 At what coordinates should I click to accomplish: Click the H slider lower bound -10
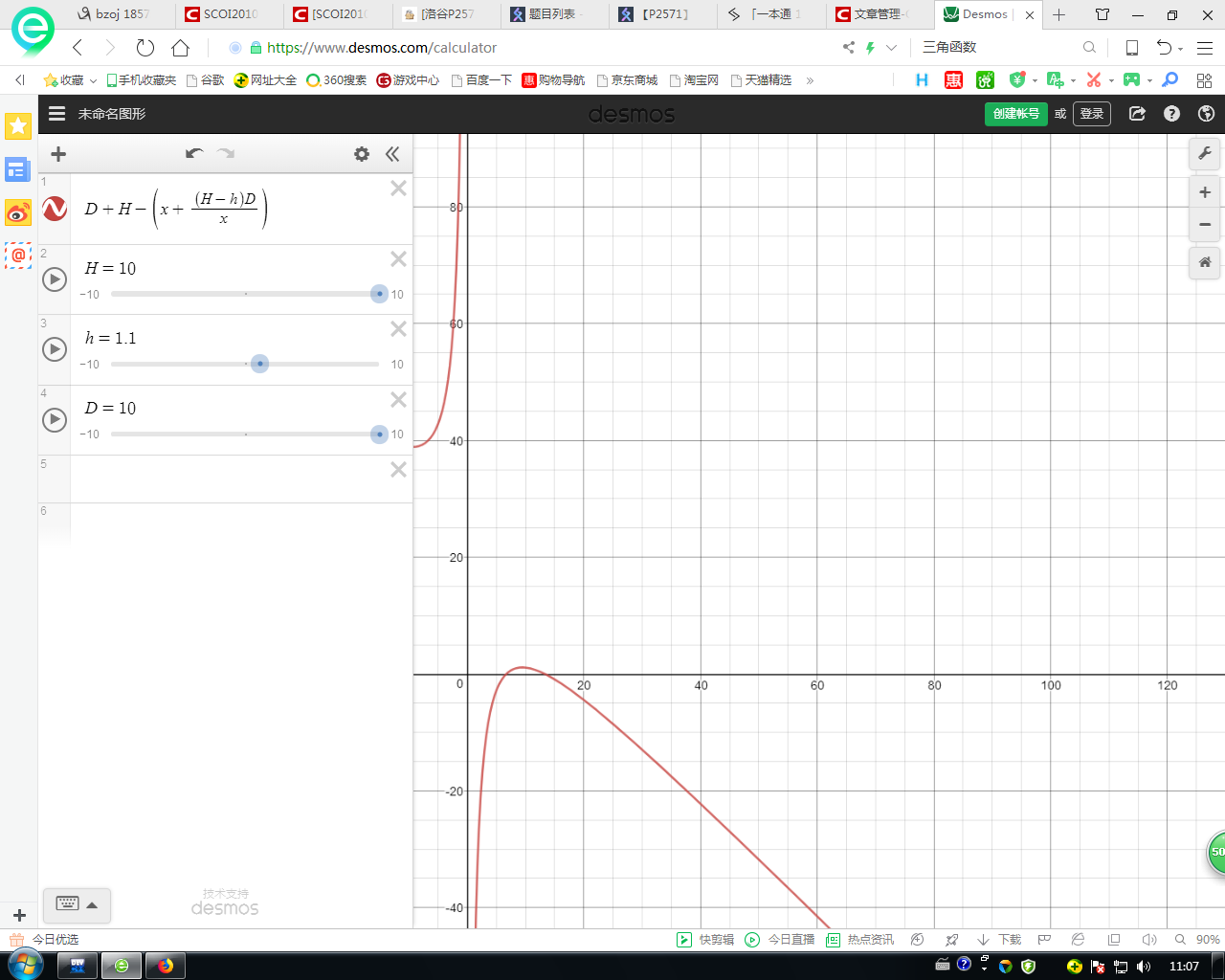point(90,295)
